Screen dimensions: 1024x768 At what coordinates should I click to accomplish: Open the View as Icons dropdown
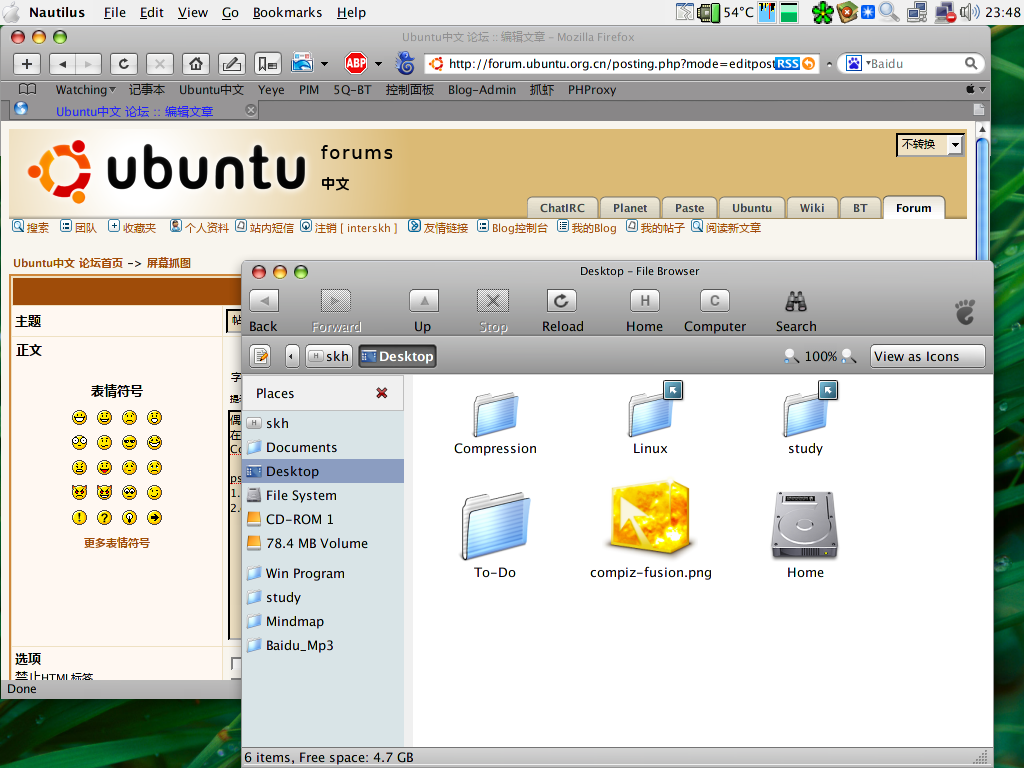click(x=927, y=356)
